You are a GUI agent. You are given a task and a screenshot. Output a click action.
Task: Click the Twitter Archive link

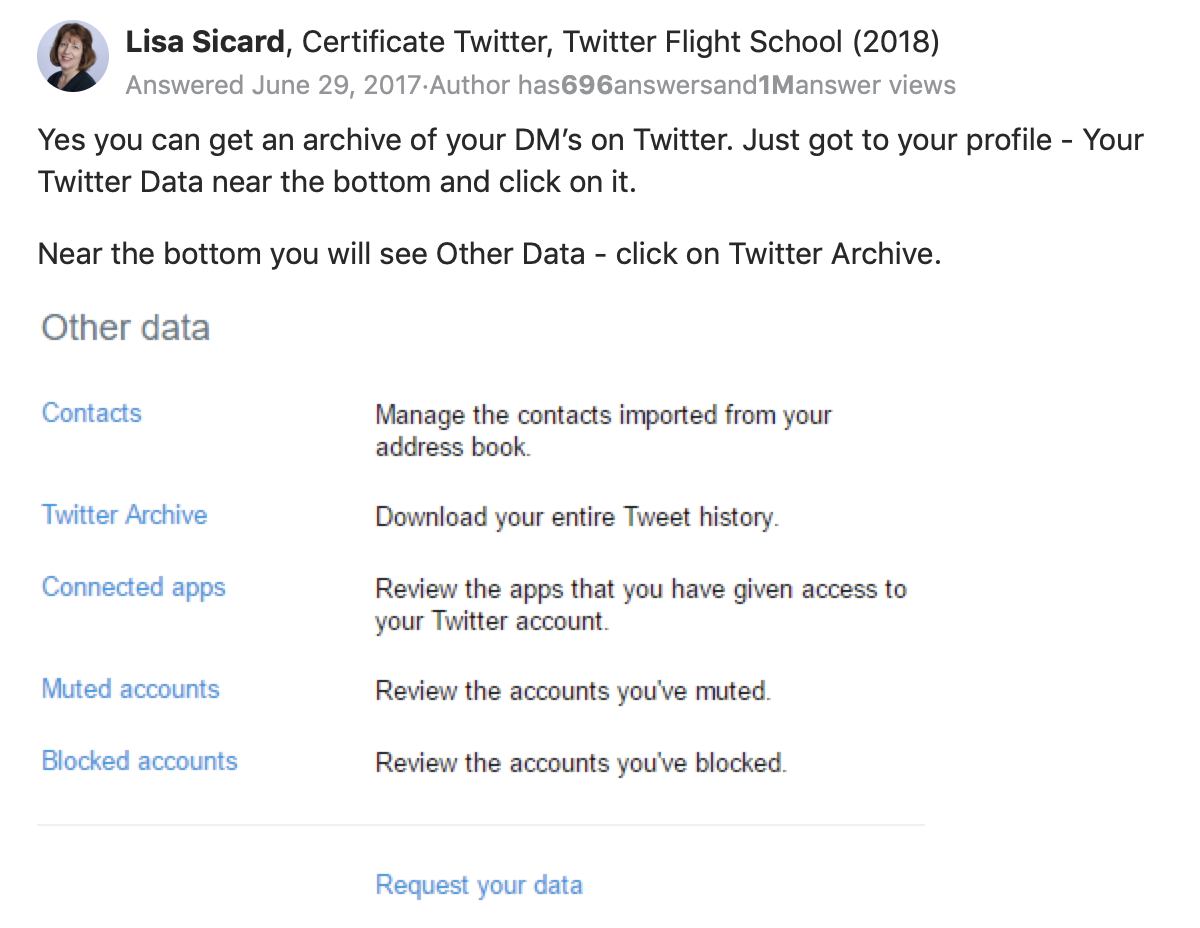click(124, 515)
